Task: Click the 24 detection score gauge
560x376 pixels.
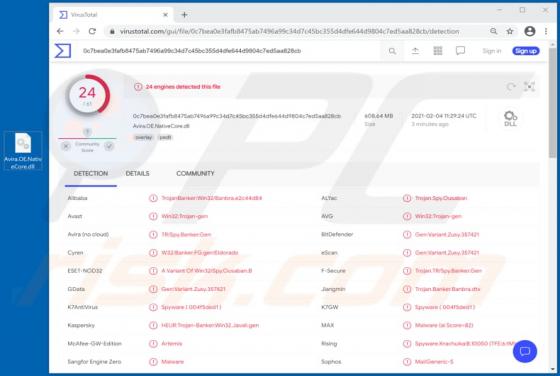Action: point(88,95)
